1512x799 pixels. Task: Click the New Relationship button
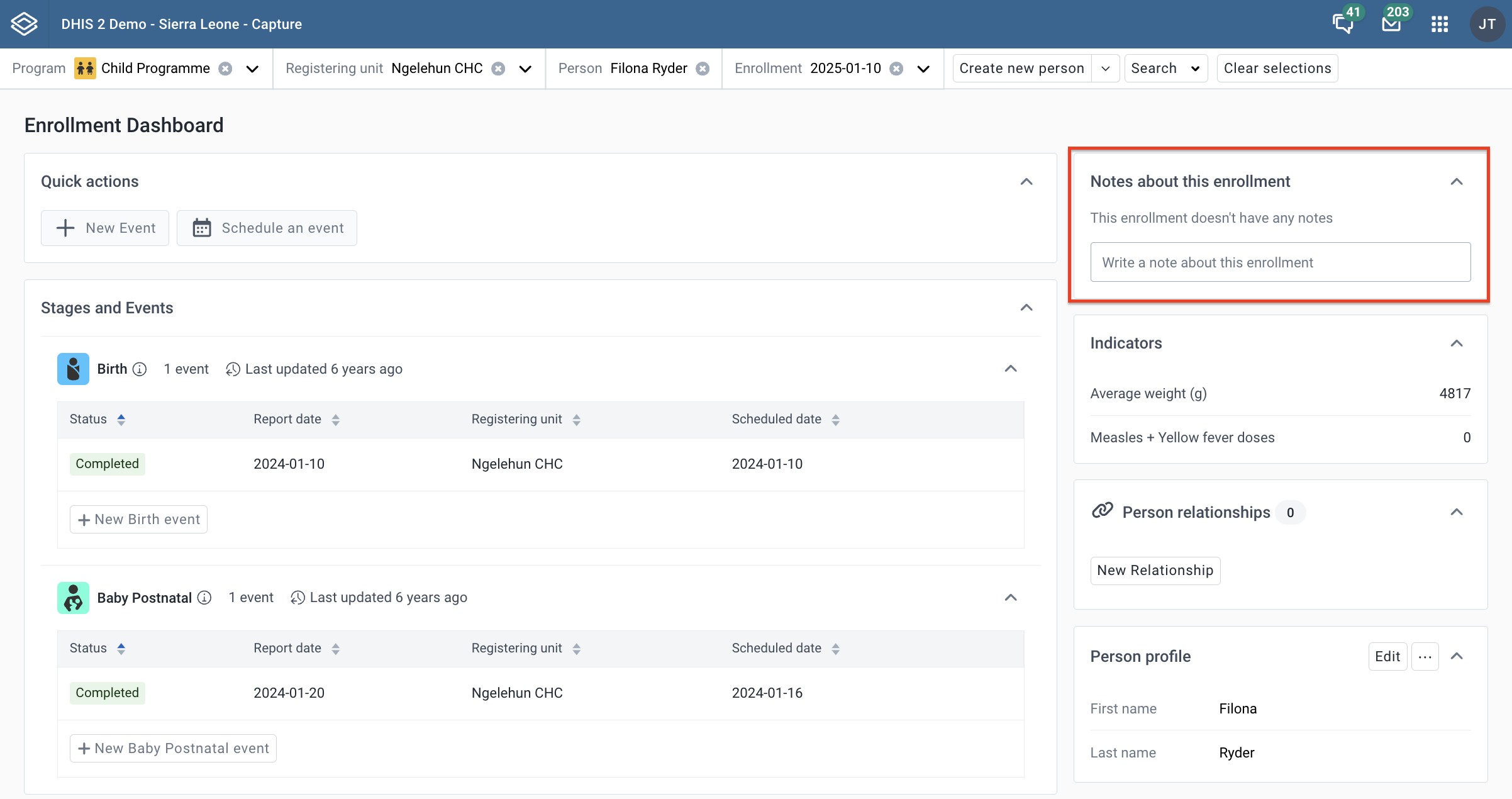pos(1155,571)
